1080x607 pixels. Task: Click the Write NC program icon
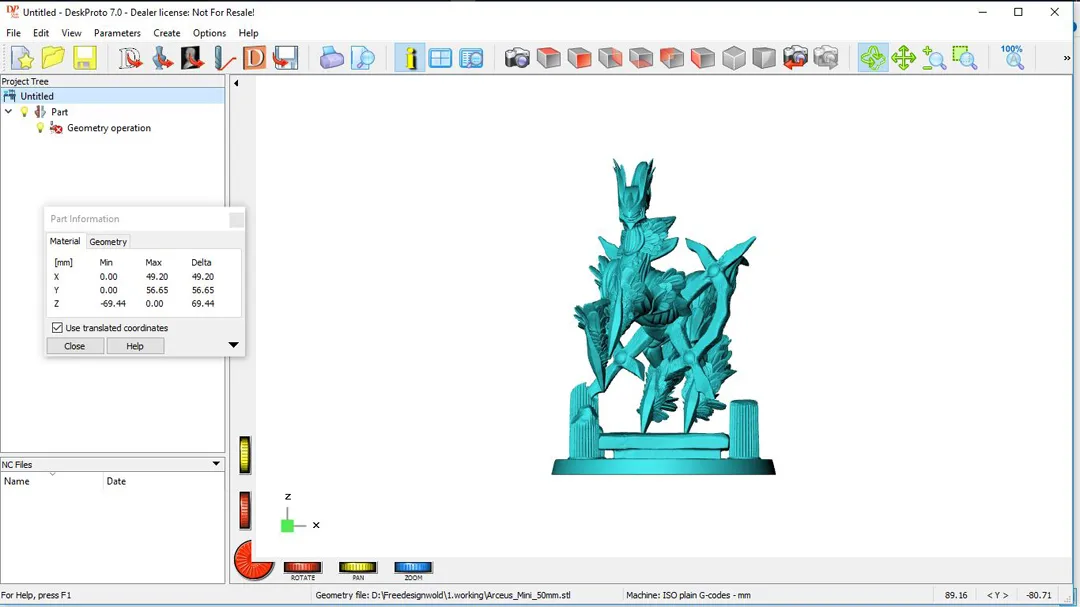tap(285, 58)
